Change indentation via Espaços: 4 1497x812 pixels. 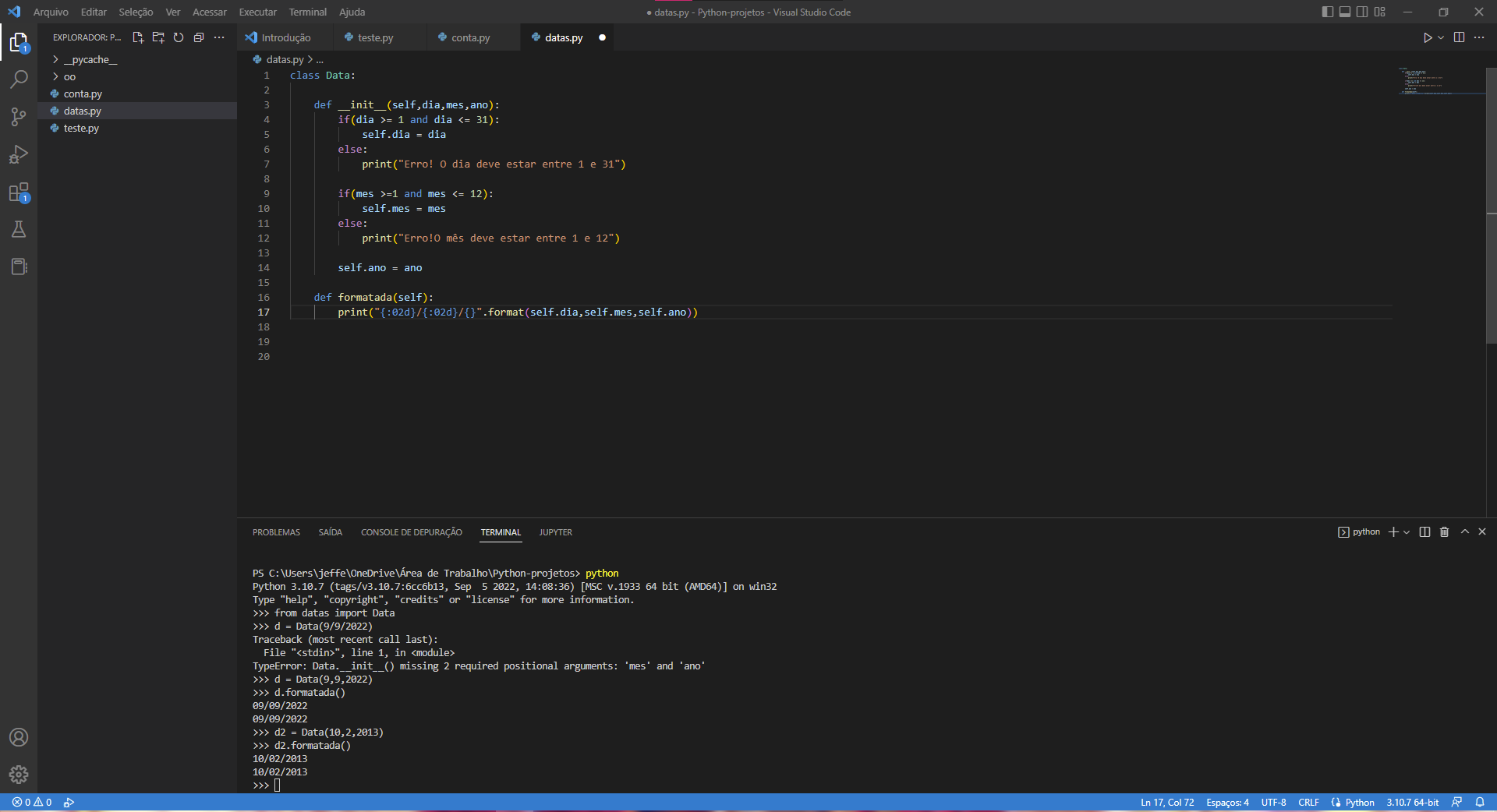(1227, 802)
